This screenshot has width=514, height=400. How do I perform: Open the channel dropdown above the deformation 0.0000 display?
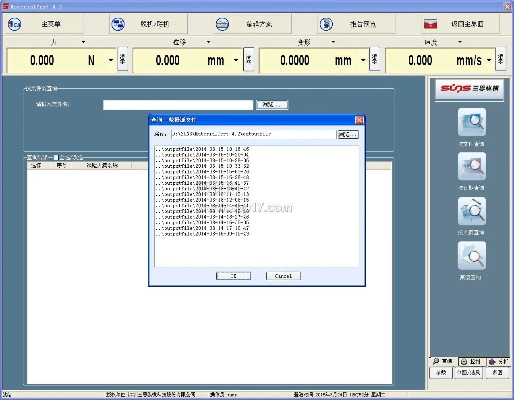333,42
